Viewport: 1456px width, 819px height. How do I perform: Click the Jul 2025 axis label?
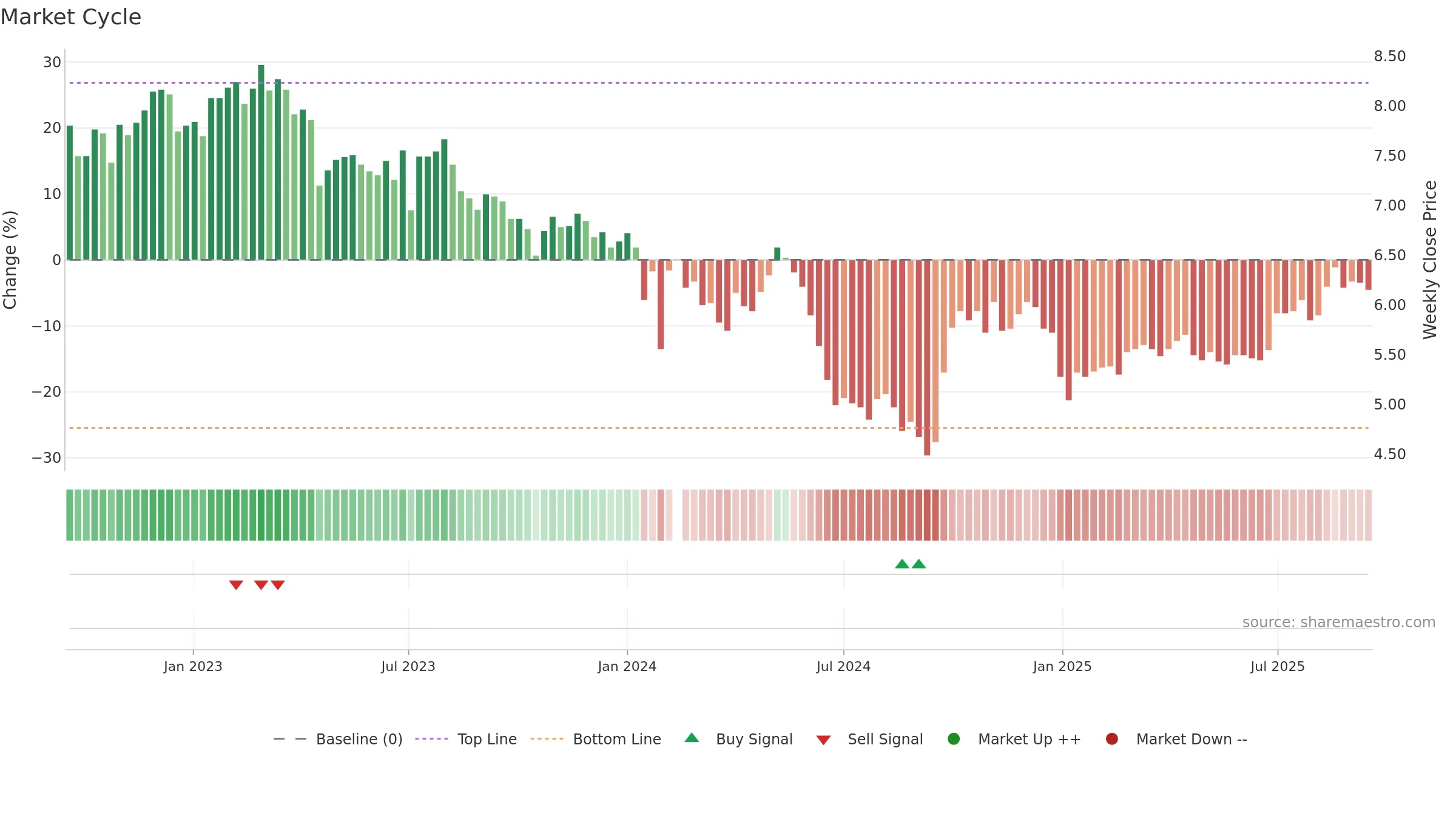click(1278, 666)
